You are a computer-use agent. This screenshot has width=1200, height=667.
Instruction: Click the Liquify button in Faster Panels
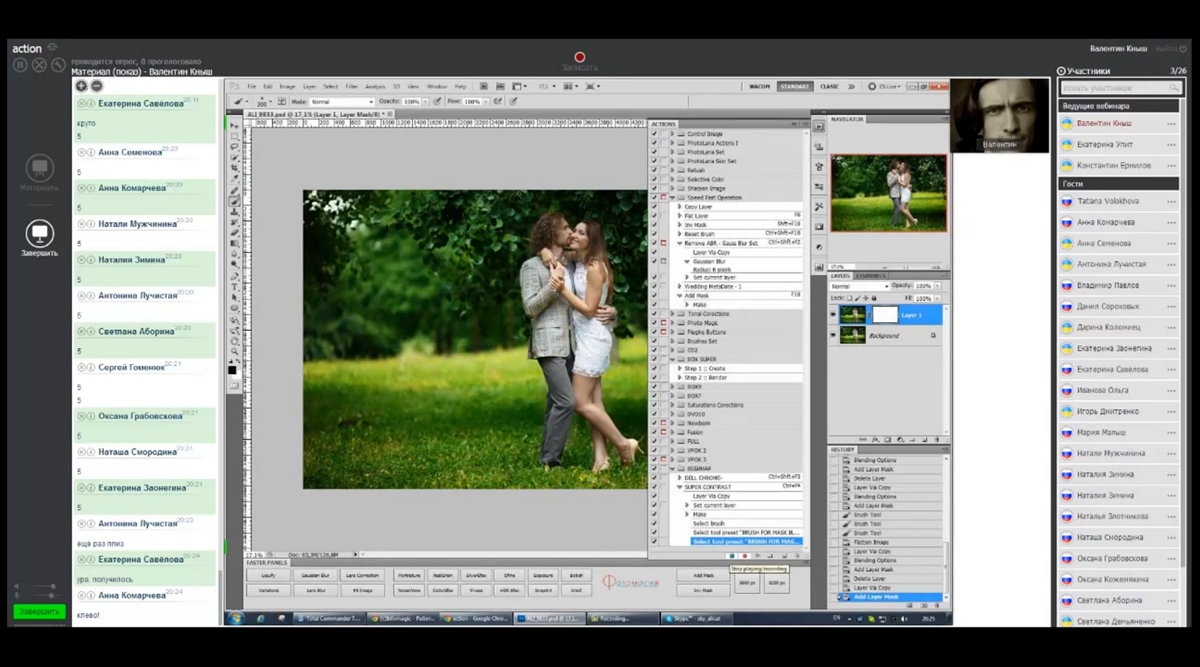tap(268, 575)
